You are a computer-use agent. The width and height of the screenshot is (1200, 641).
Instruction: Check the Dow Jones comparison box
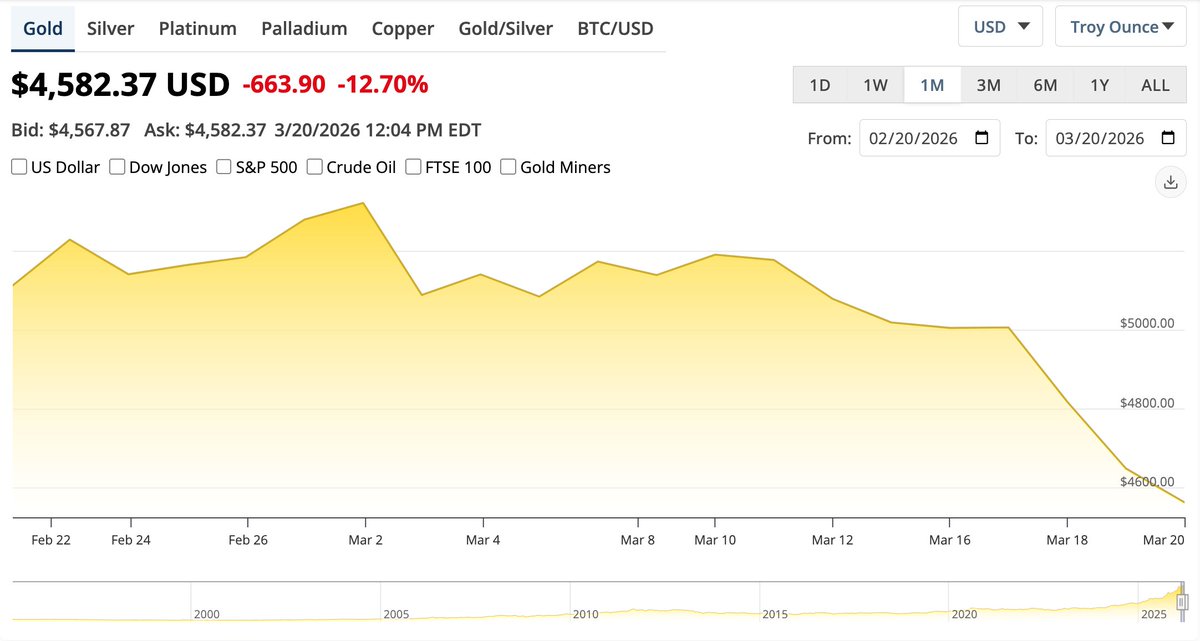[117, 167]
